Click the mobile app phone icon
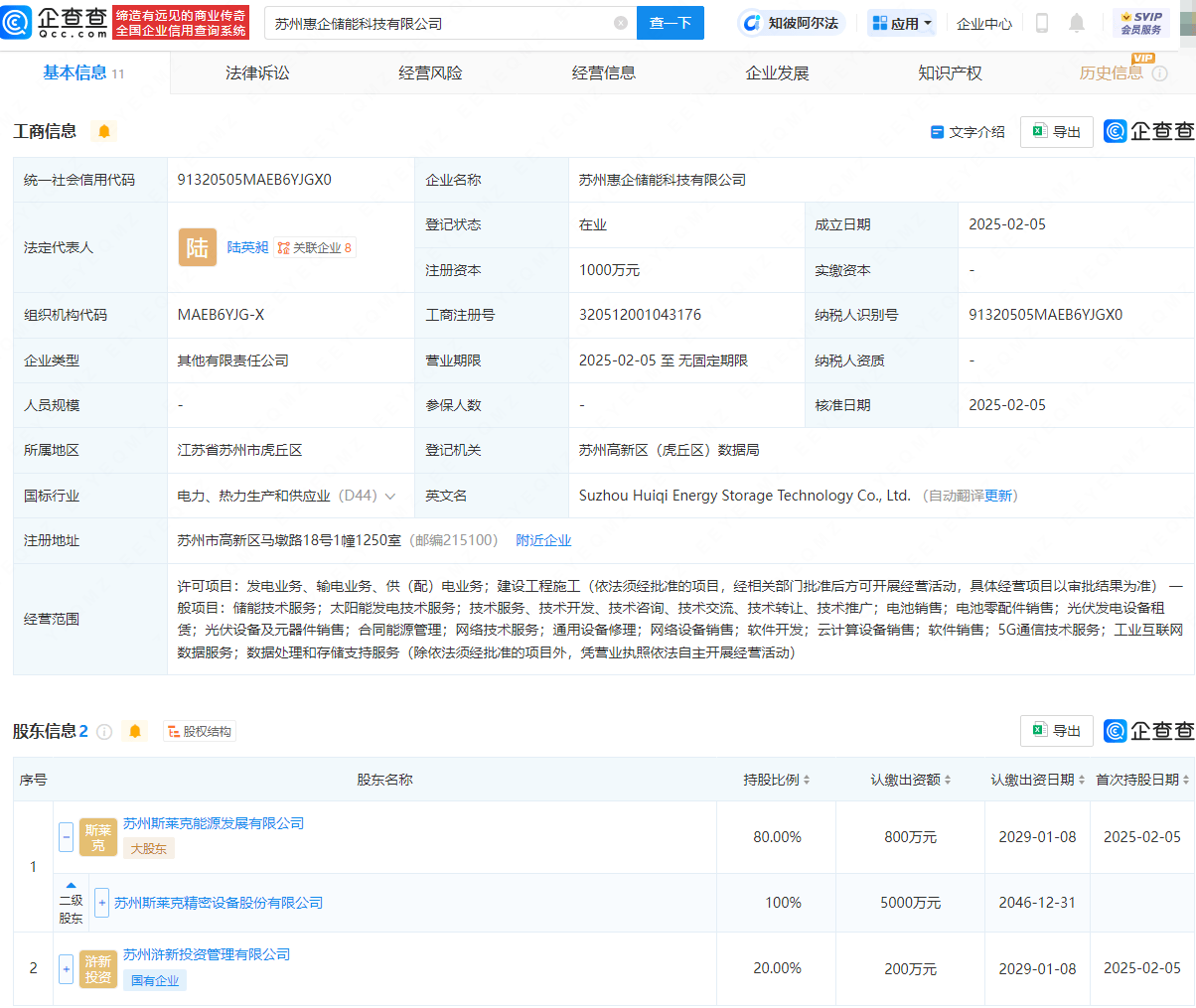Screen dimensions: 1196x1008 pyautogui.click(x=1041, y=23)
